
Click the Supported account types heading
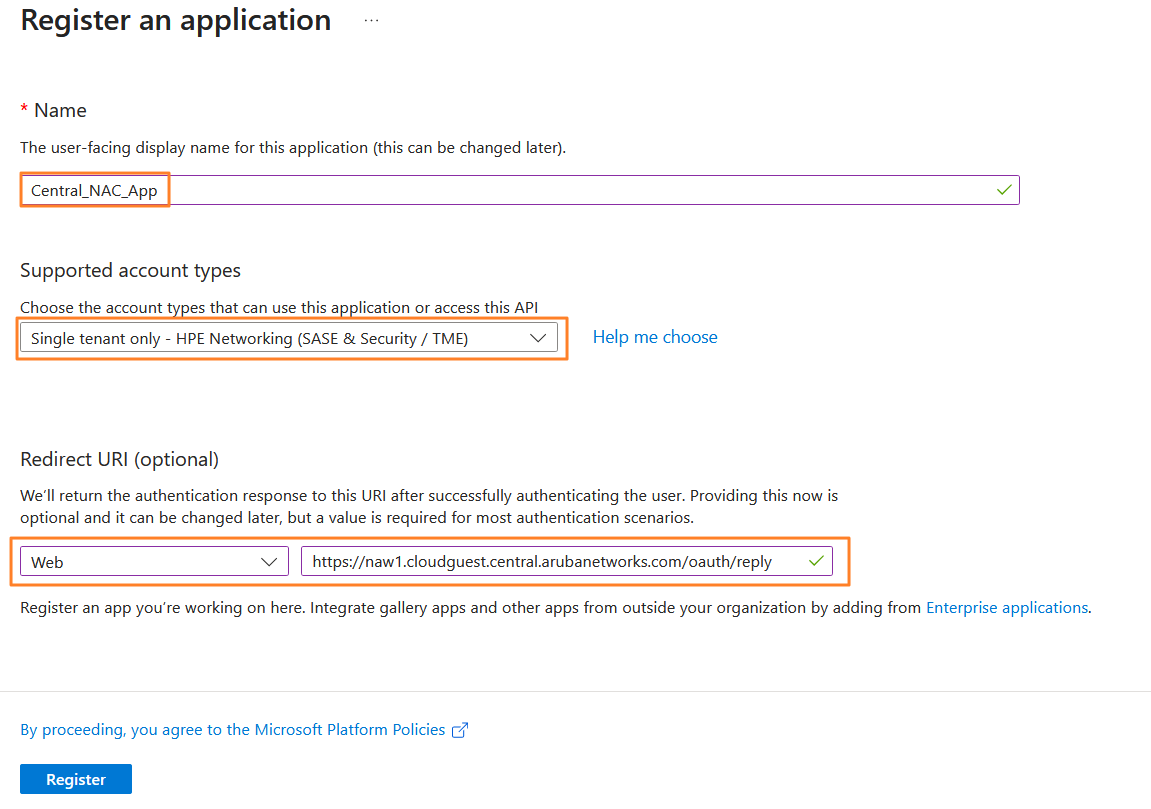tap(130, 270)
